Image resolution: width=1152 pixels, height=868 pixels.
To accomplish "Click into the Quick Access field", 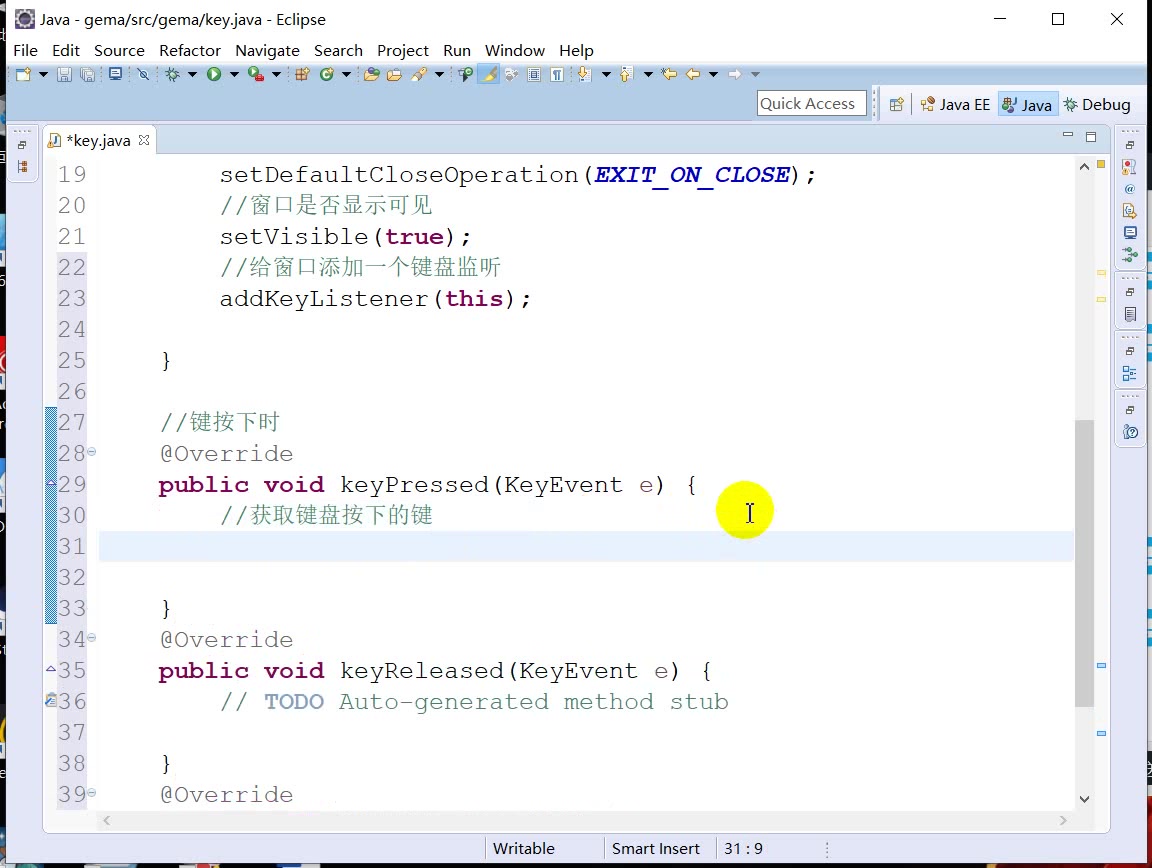I will coord(811,104).
